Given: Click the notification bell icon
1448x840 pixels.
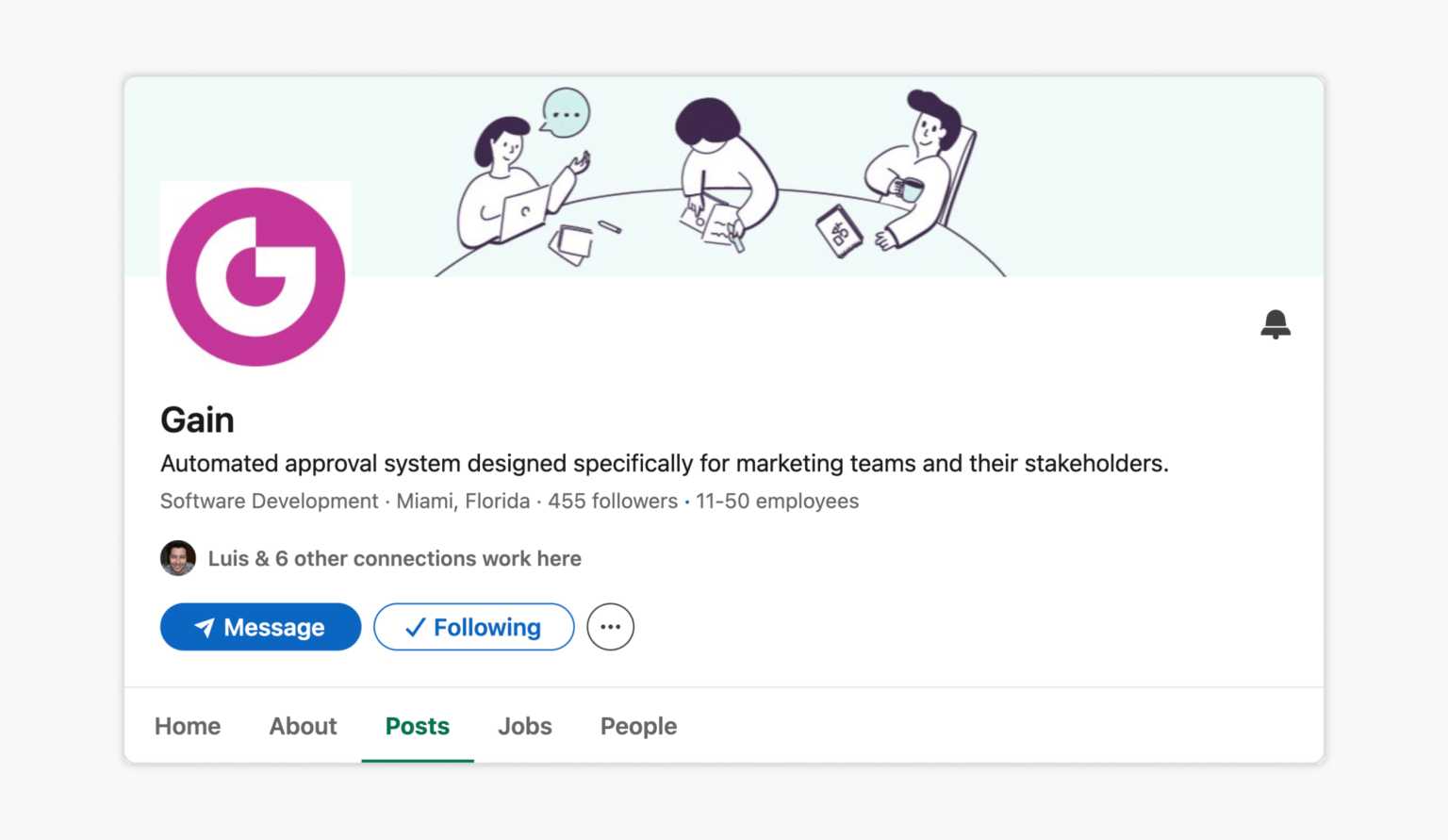Looking at the screenshot, I should 1275,324.
